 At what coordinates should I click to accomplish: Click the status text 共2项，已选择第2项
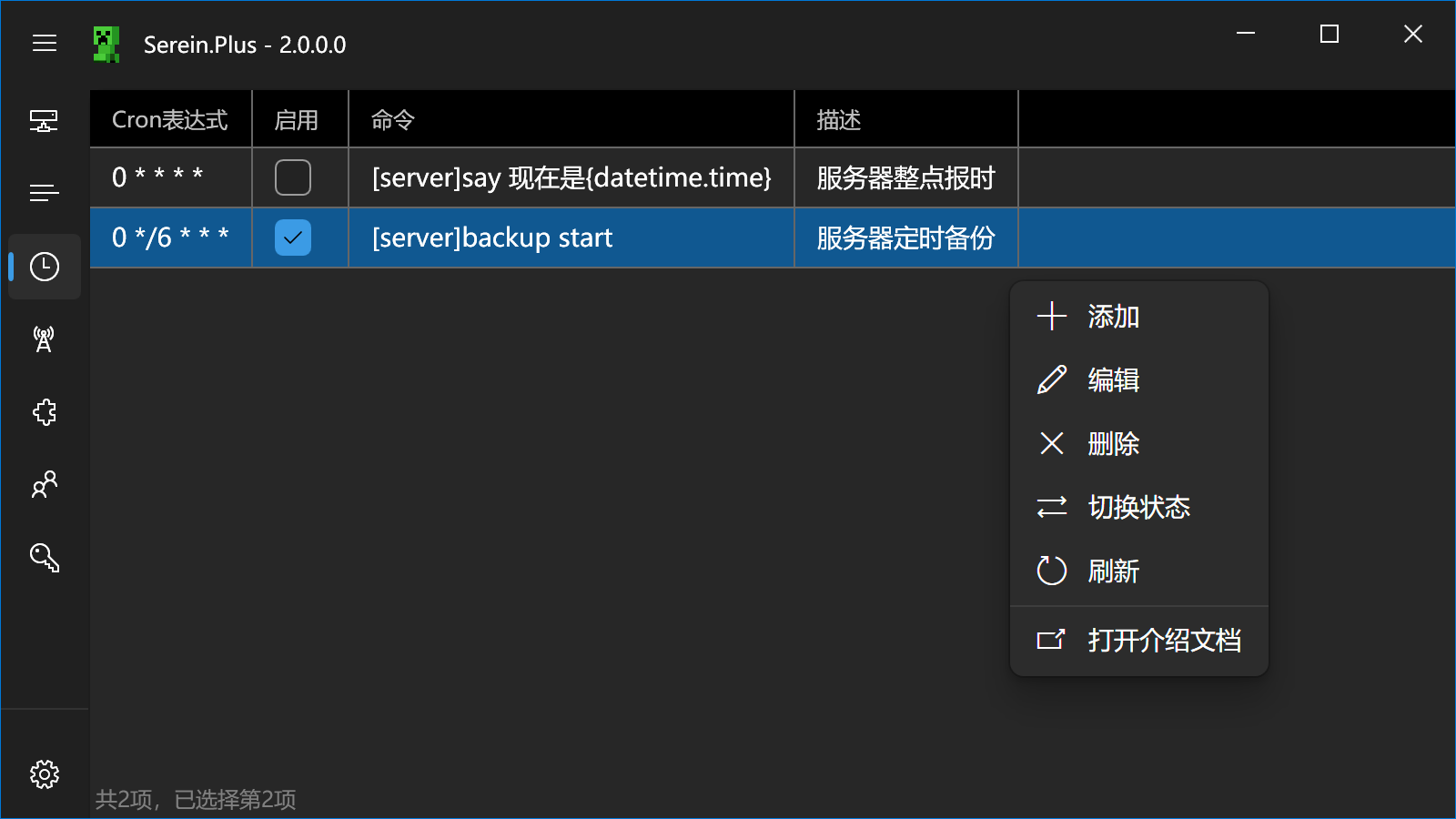[x=196, y=799]
